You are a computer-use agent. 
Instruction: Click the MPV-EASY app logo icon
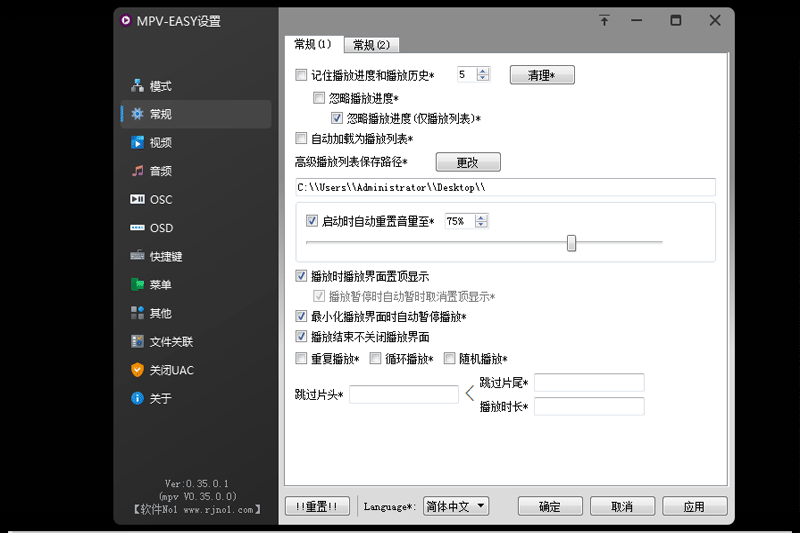(126, 20)
